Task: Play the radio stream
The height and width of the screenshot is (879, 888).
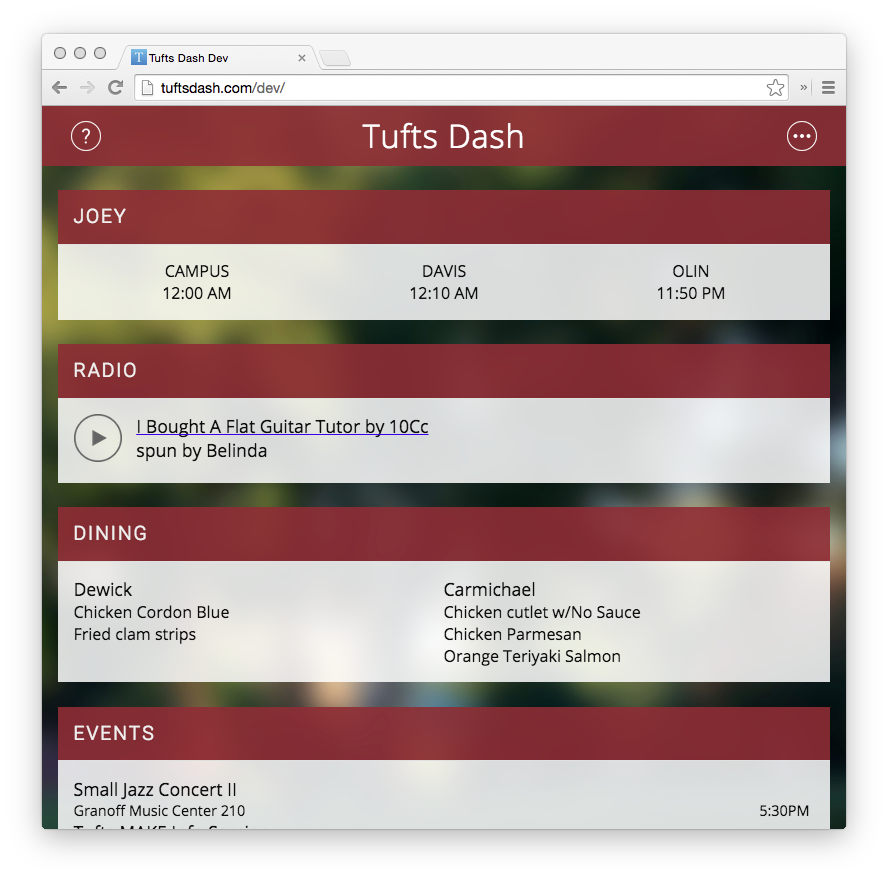Action: tap(98, 438)
